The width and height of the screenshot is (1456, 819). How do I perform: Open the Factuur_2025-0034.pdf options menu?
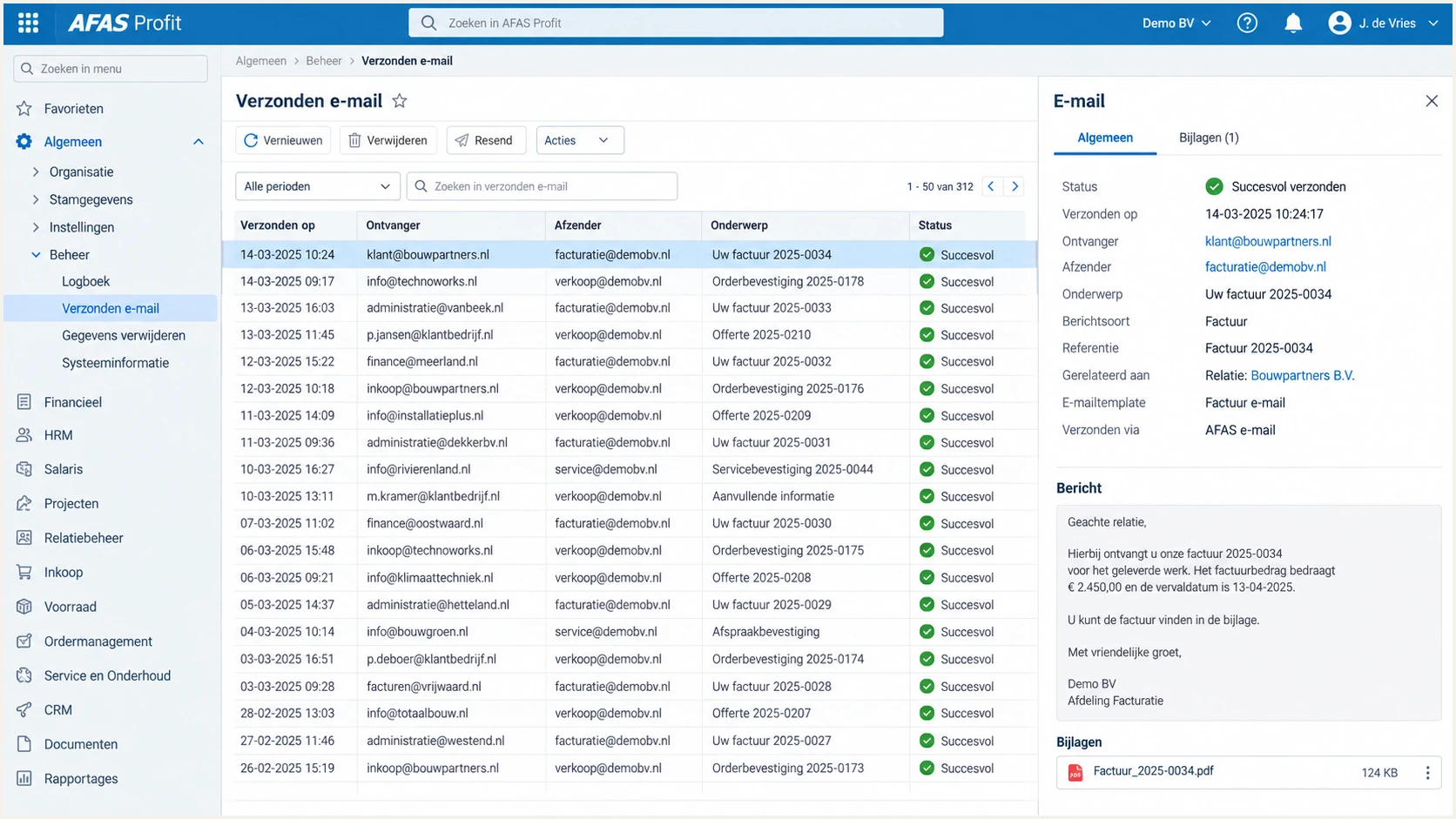(1427, 773)
